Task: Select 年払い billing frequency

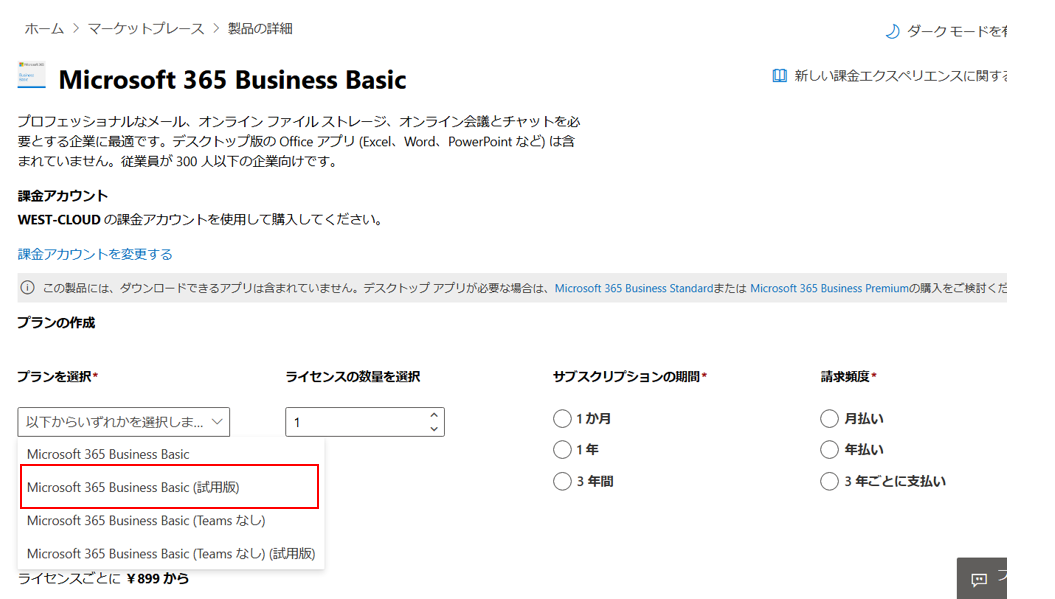Action: 829,450
